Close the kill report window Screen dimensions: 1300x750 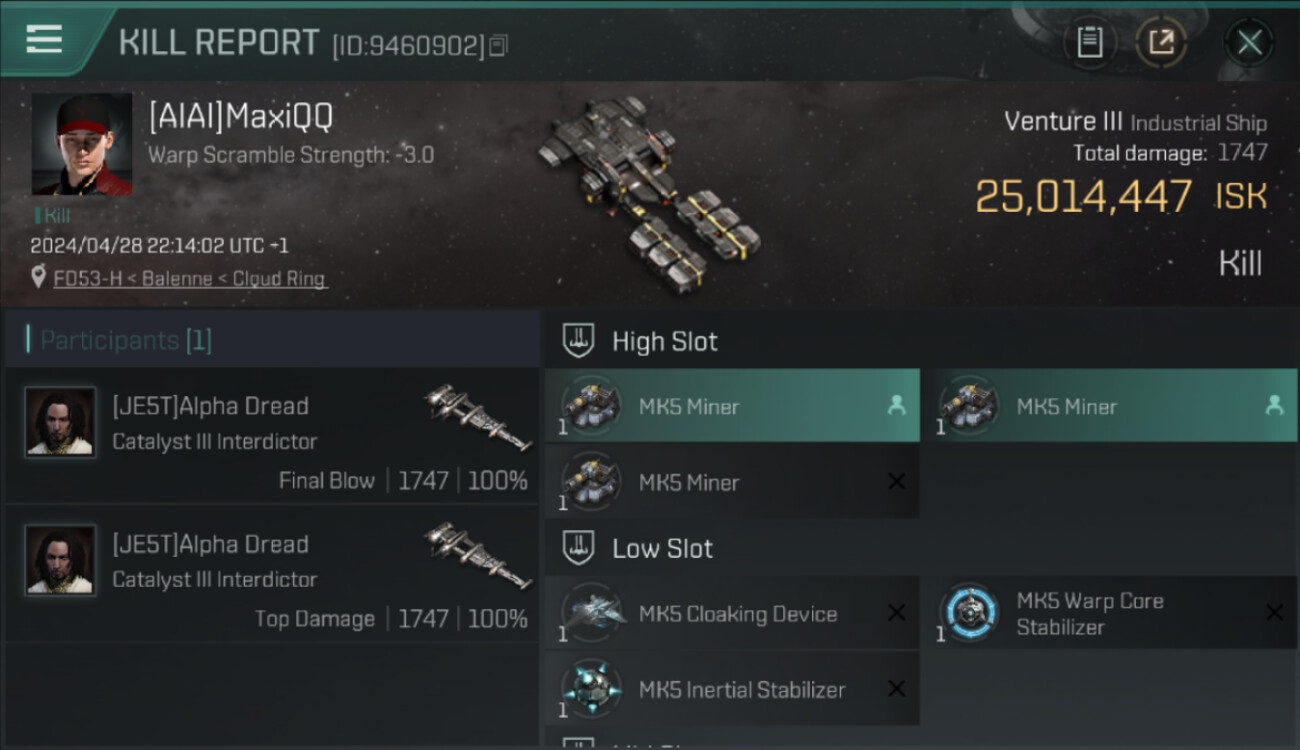(1249, 42)
